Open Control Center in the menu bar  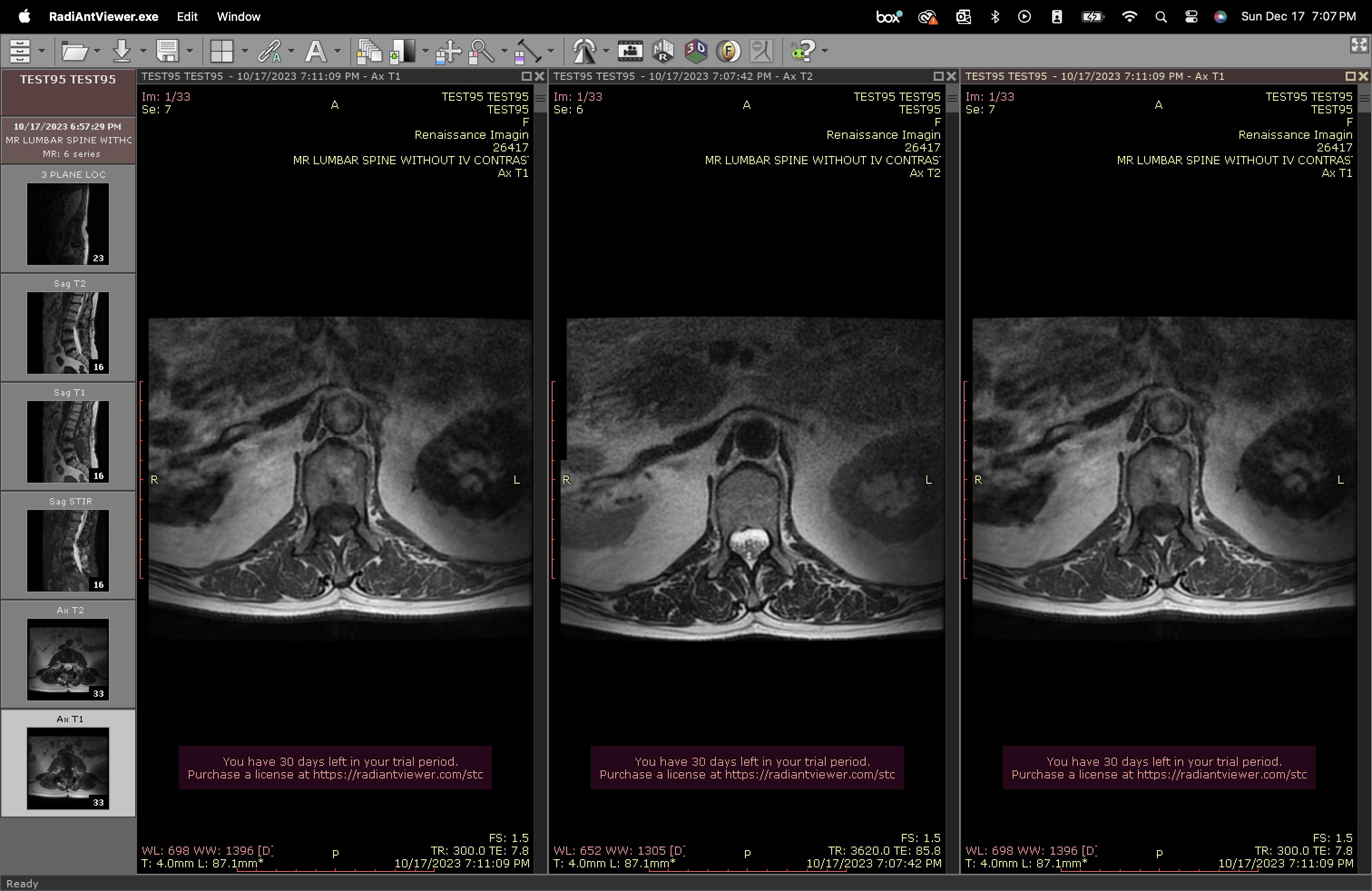pos(1191,17)
